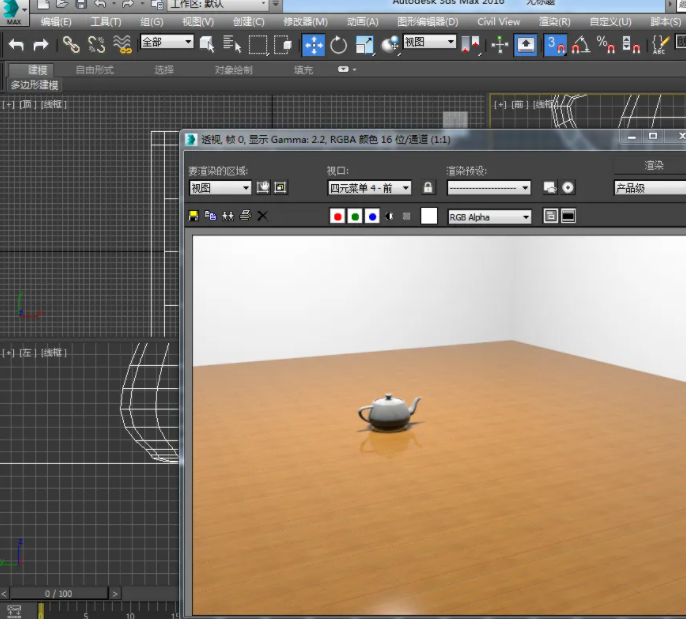Screen dimensions: 686x619
Task: Click the Bind to Space Warp icon
Action: click(122, 44)
